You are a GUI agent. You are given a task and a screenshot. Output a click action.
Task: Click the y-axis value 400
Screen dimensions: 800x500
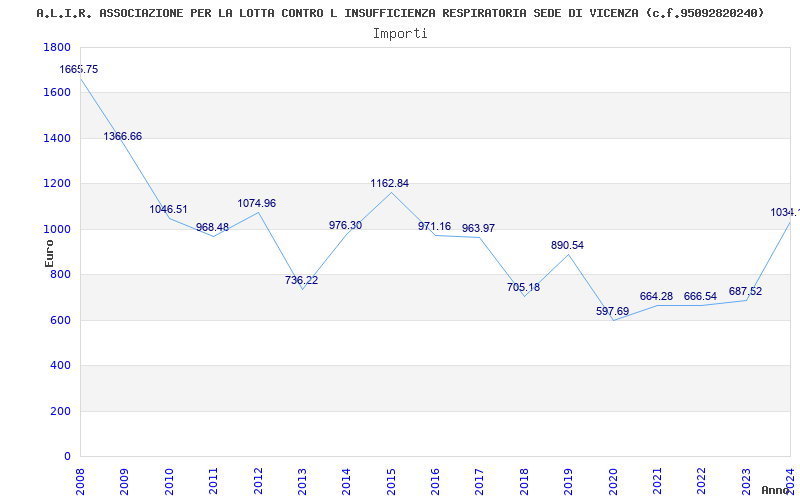click(61, 366)
